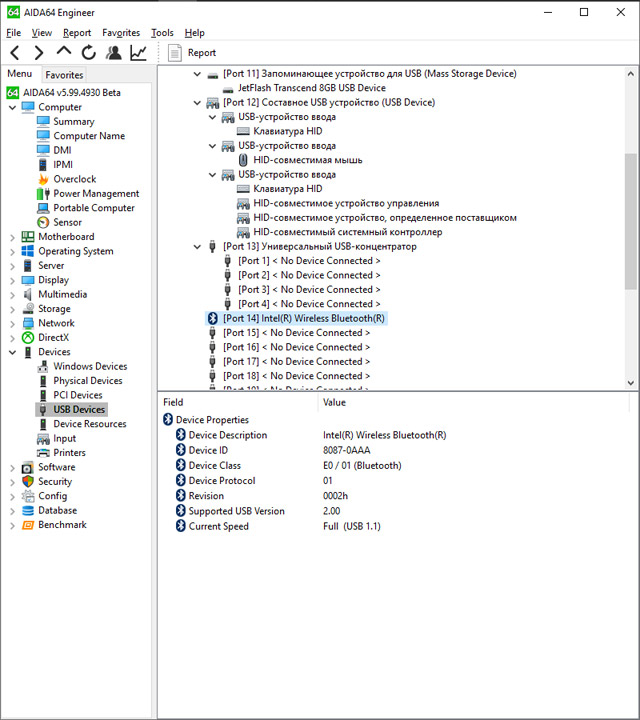This screenshot has width=640, height=720.
Task: Click the Benchmark icon in the tree
Action: coord(28,525)
